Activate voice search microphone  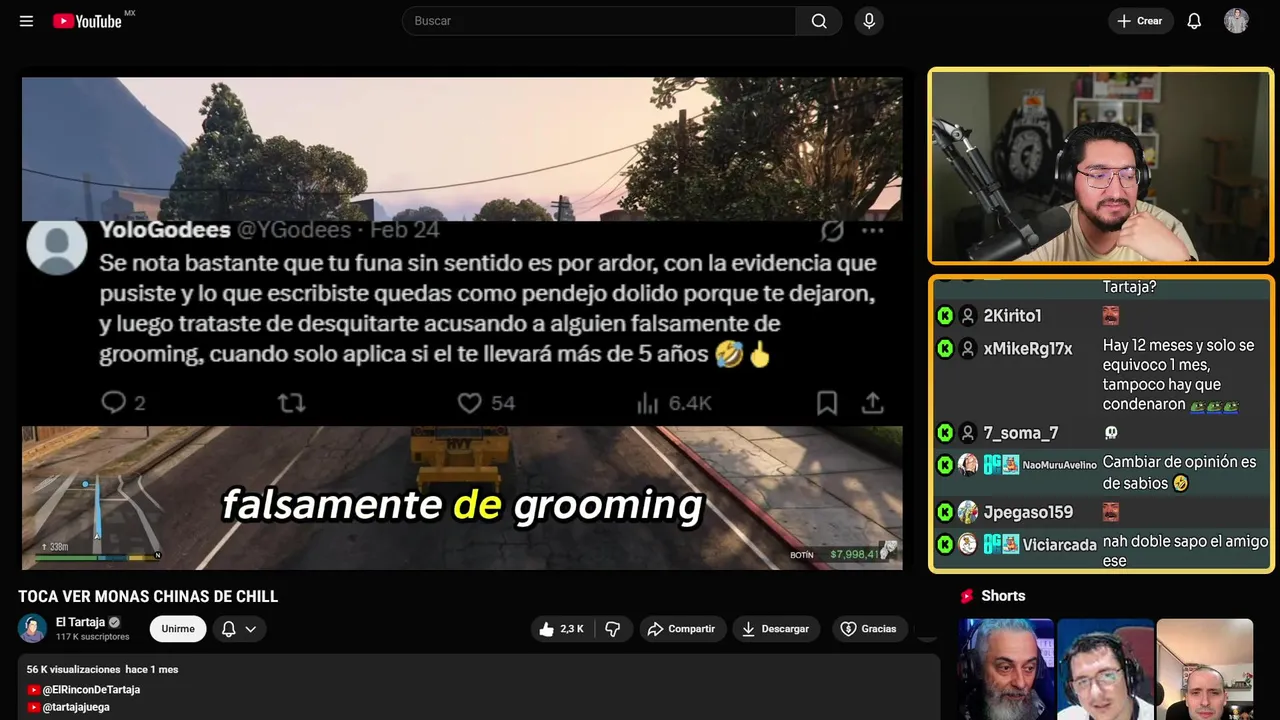[869, 21]
